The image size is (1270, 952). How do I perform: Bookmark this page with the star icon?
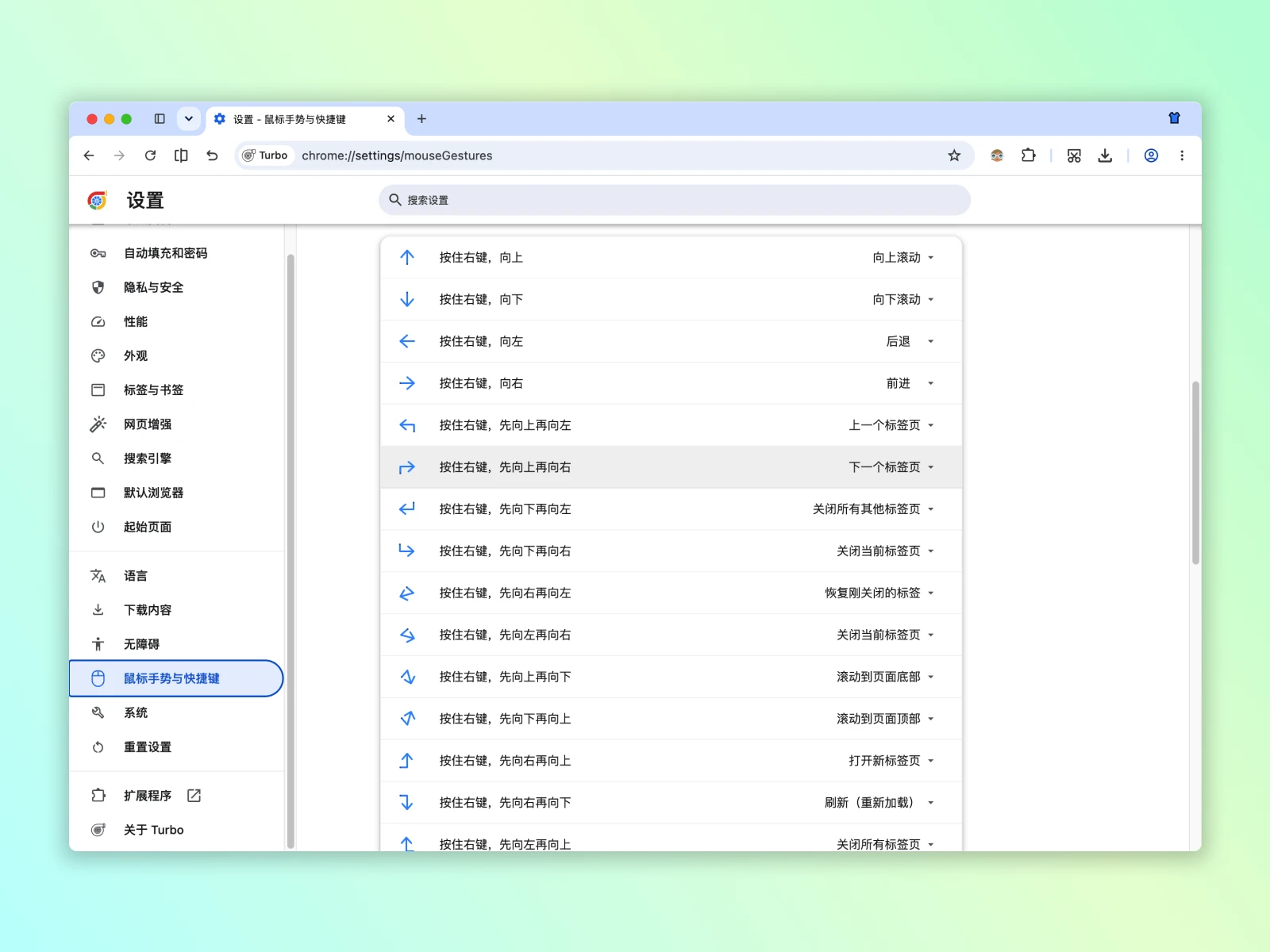click(954, 155)
